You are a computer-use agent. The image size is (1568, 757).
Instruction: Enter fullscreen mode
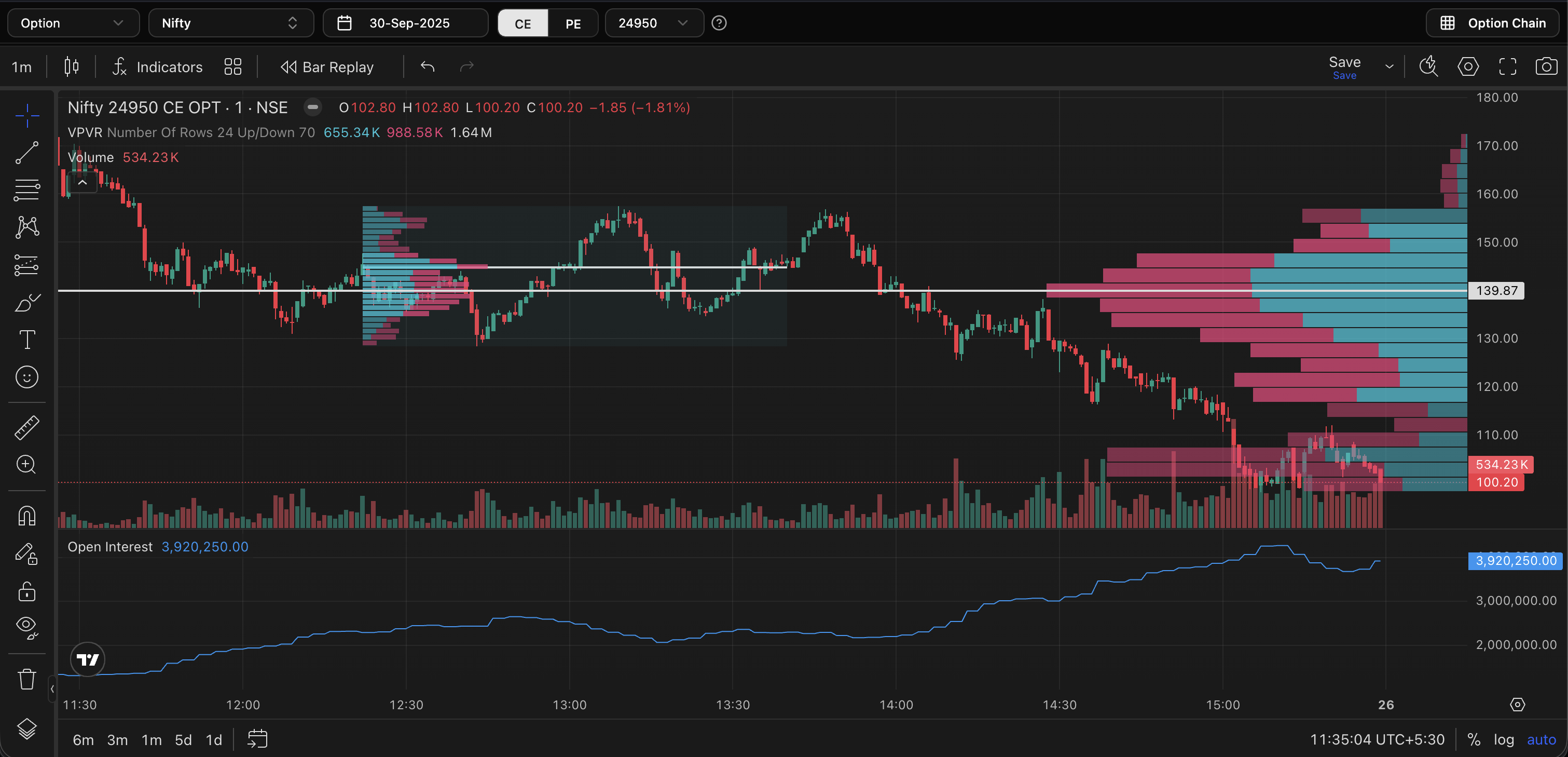[x=1508, y=66]
